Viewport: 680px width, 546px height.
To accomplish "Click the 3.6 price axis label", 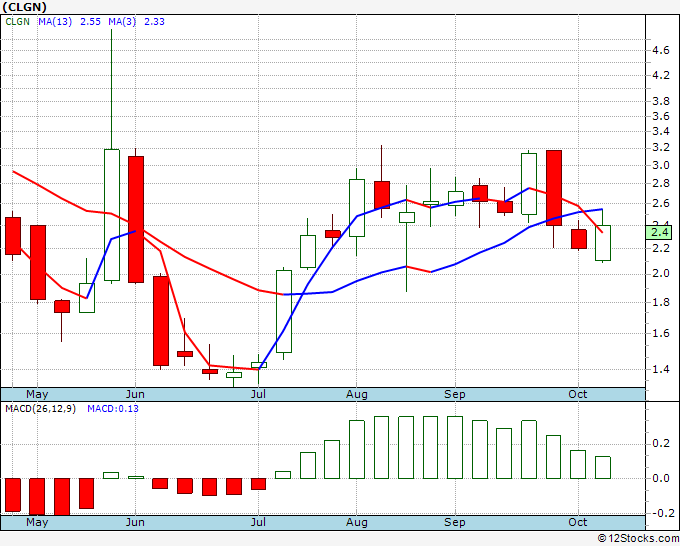I will pos(660,116).
